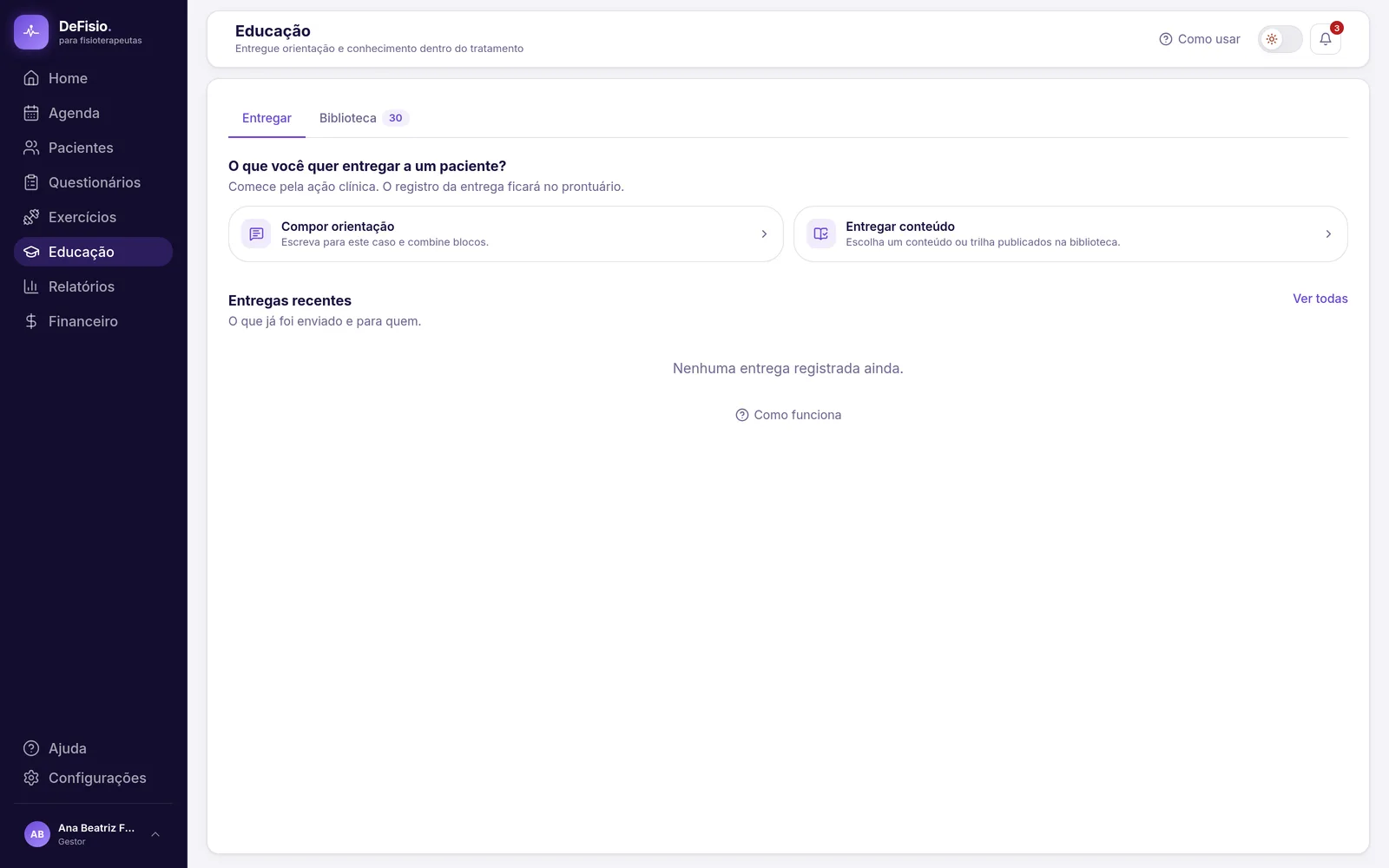The height and width of the screenshot is (868, 1389).
Task: Open Relatórios chart icon
Action: (x=31, y=286)
